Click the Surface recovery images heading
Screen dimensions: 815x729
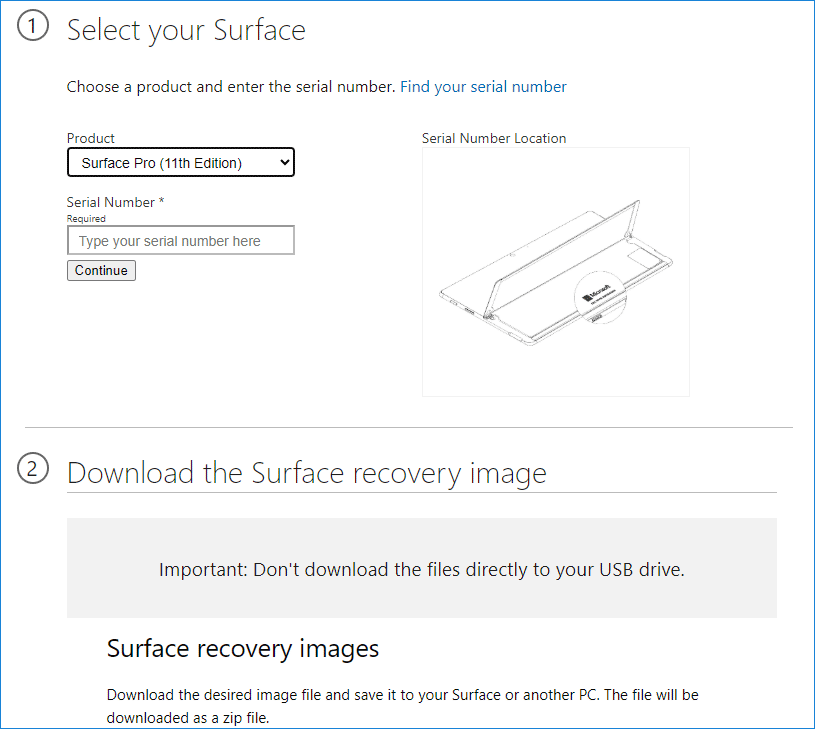pyautogui.click(x=242, y=648)
